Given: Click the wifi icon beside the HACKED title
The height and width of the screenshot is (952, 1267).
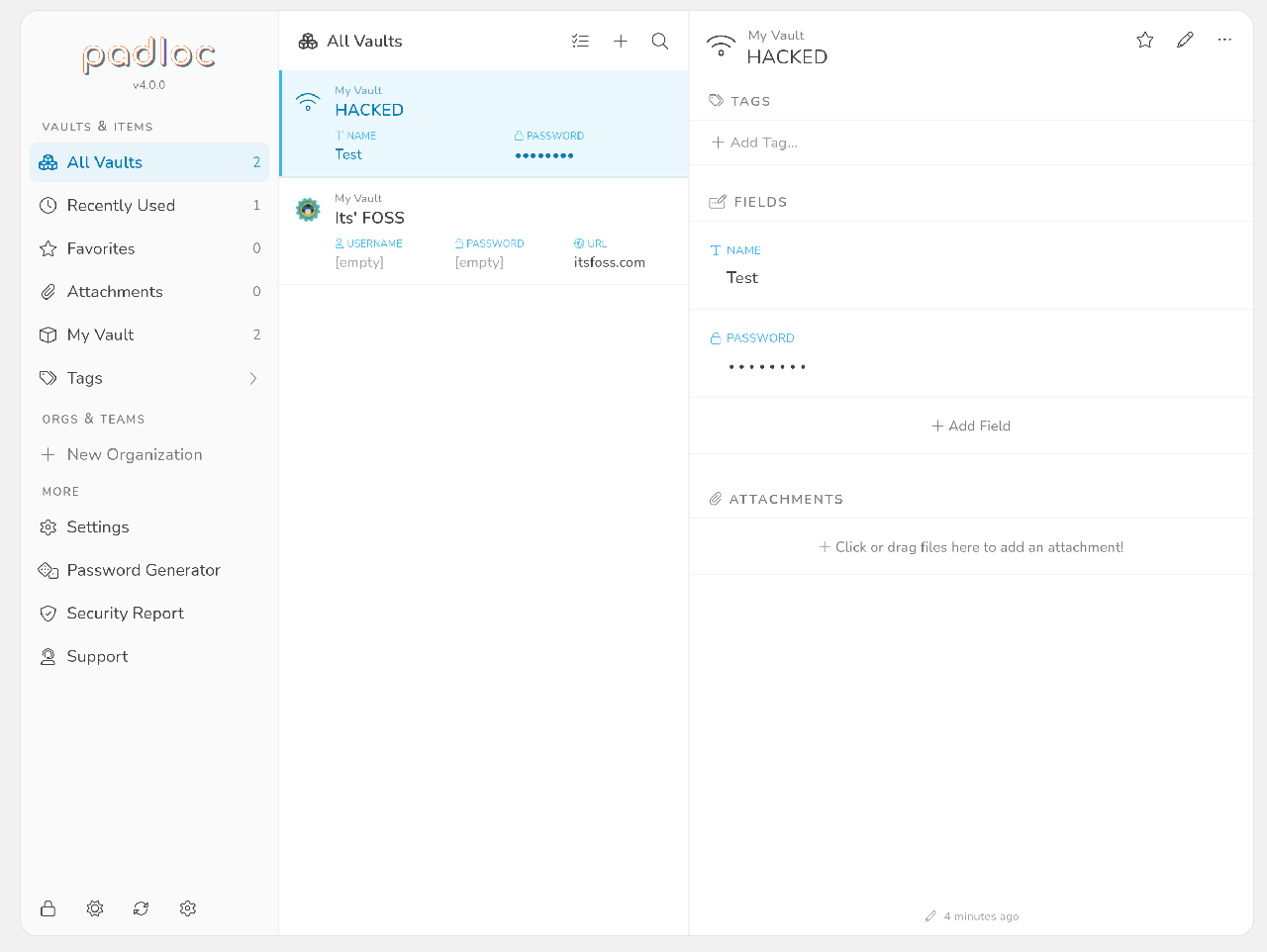Looking at the screenshot, I should tap(721, 46).
